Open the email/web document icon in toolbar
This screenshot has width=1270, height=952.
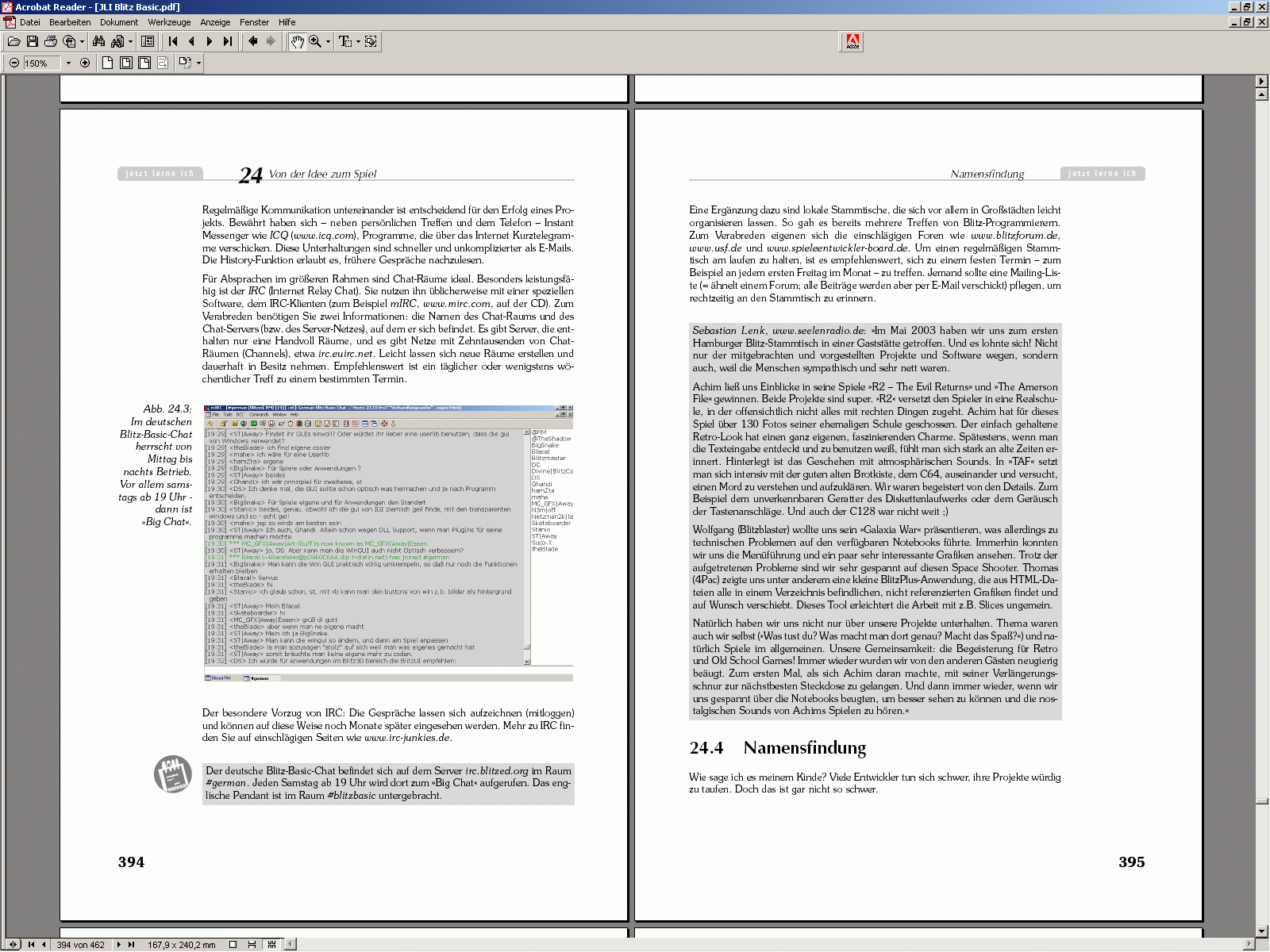click(x=69, y=41)
